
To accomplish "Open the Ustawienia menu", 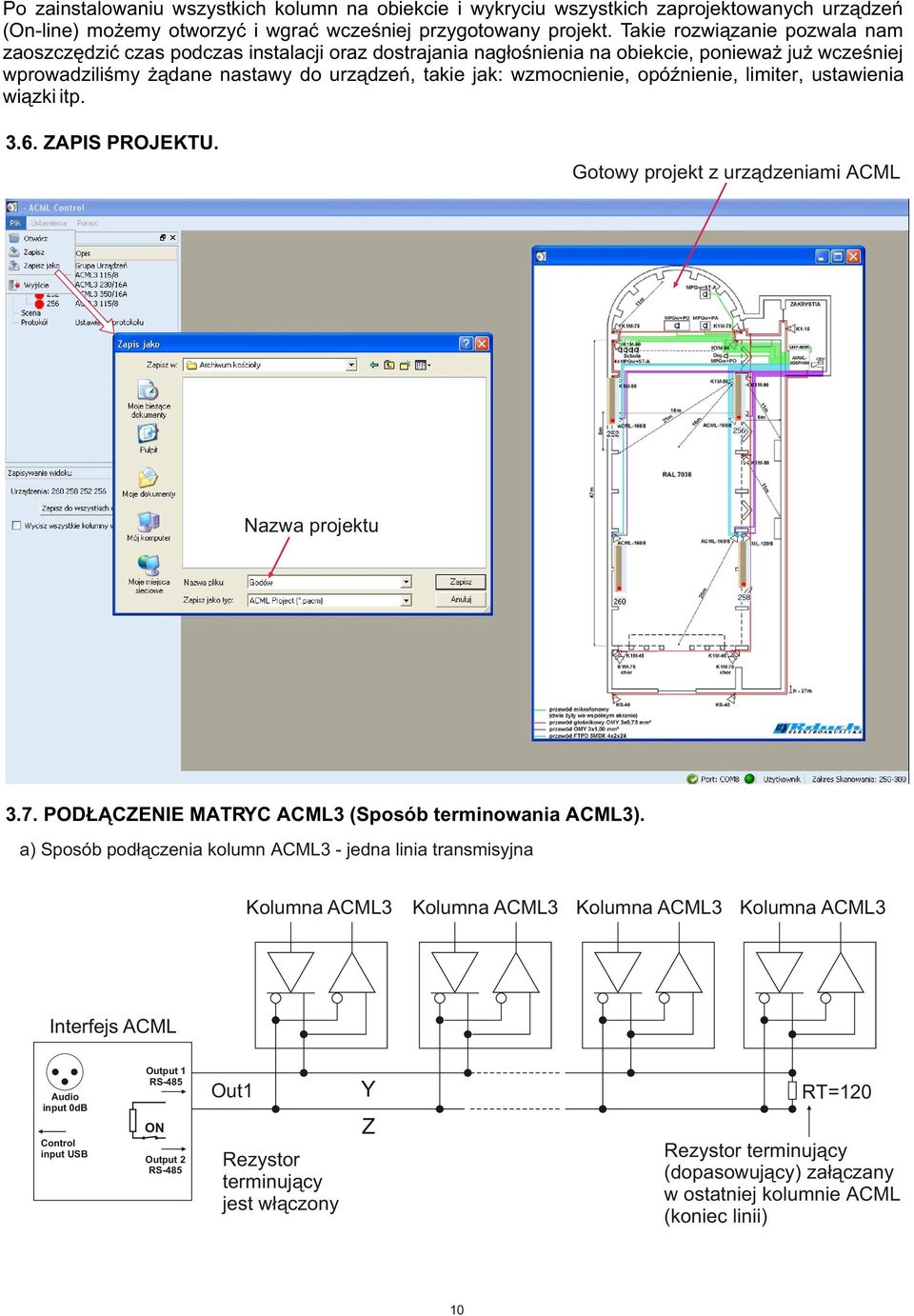I will [49, 223].
